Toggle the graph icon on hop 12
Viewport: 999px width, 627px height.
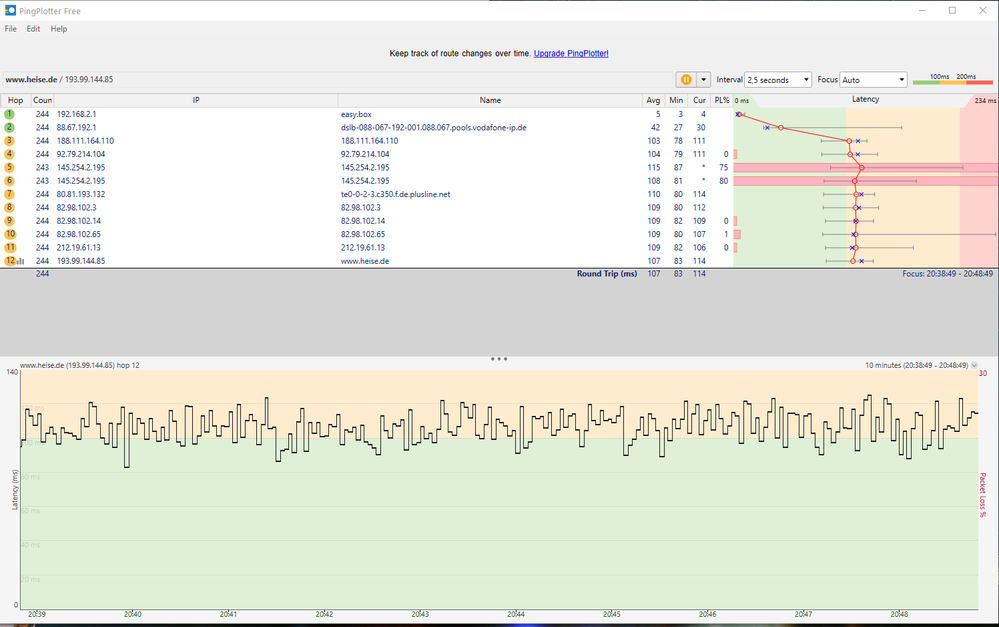21,261
